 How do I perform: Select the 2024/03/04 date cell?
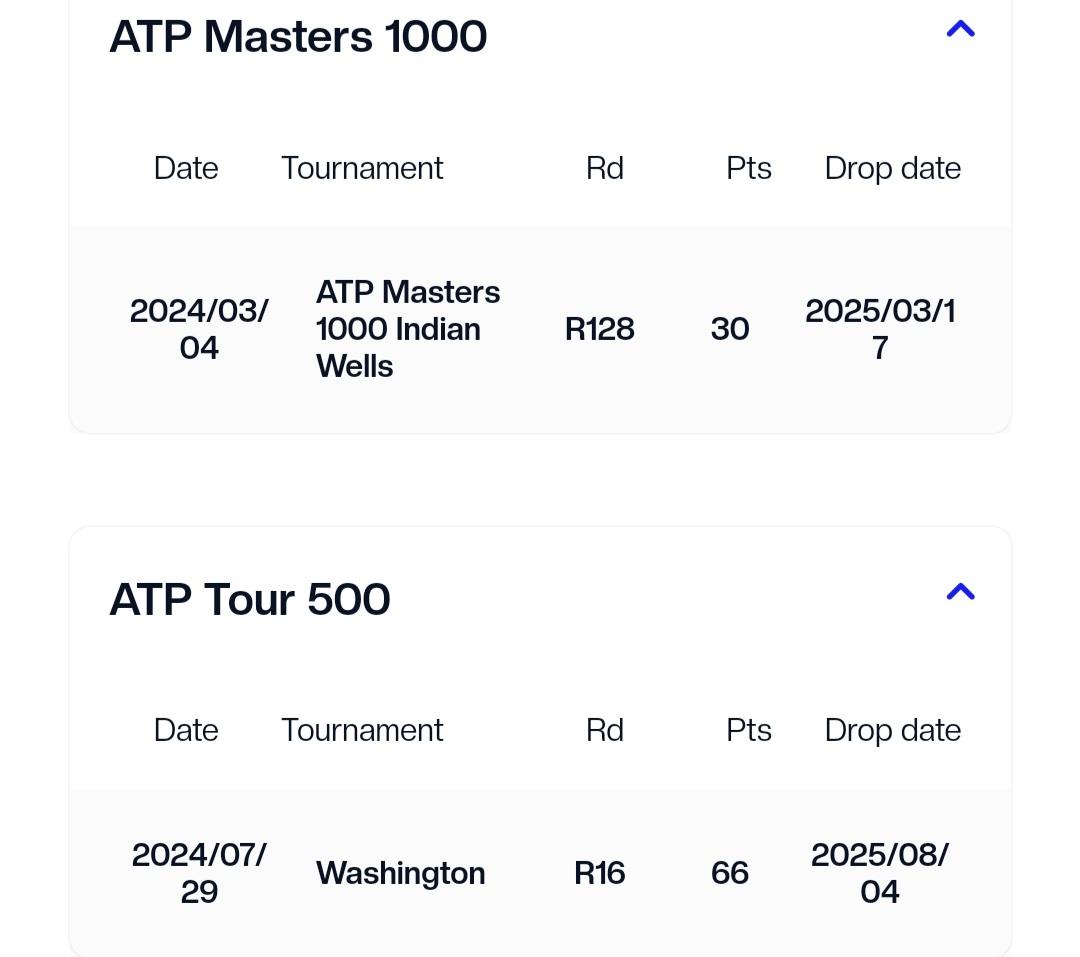tap(199, 329)
